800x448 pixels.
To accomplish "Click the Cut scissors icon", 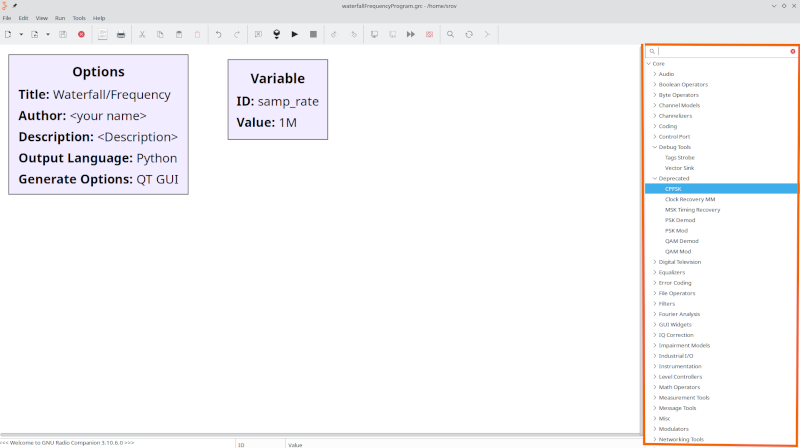I will pyautogui.click(x=142, y=34).
